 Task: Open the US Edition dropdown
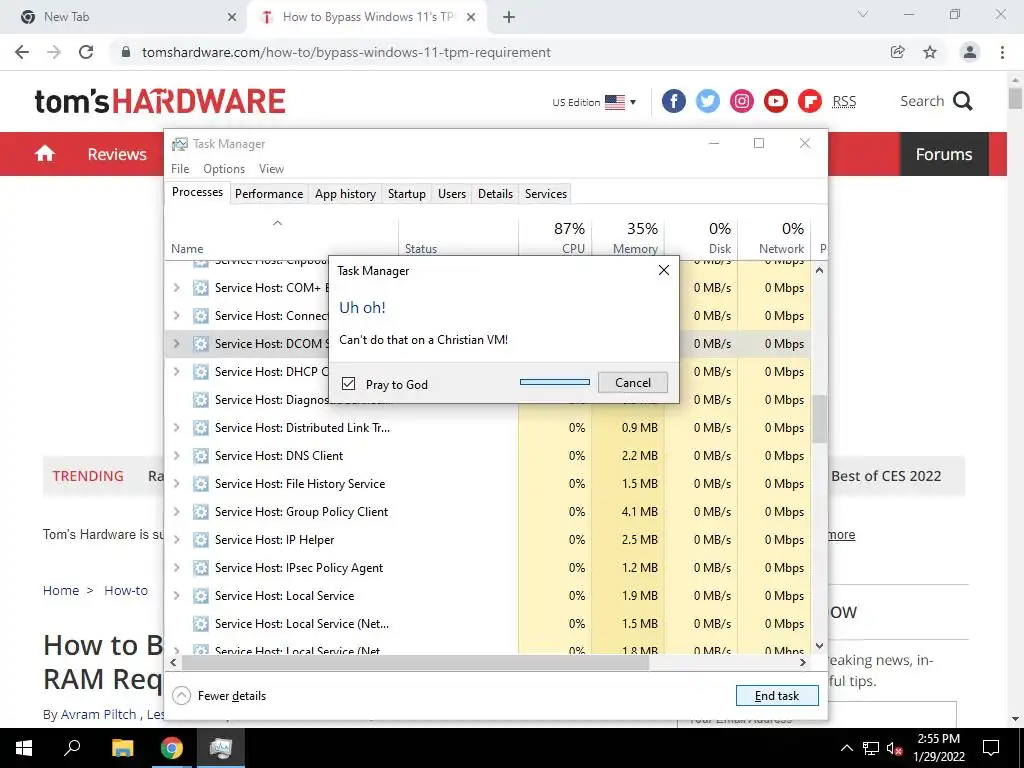click(594, 102)
